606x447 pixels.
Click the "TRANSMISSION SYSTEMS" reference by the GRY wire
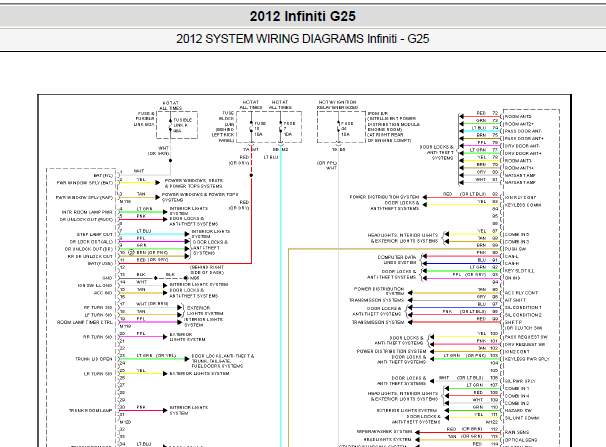coord(376,300)
